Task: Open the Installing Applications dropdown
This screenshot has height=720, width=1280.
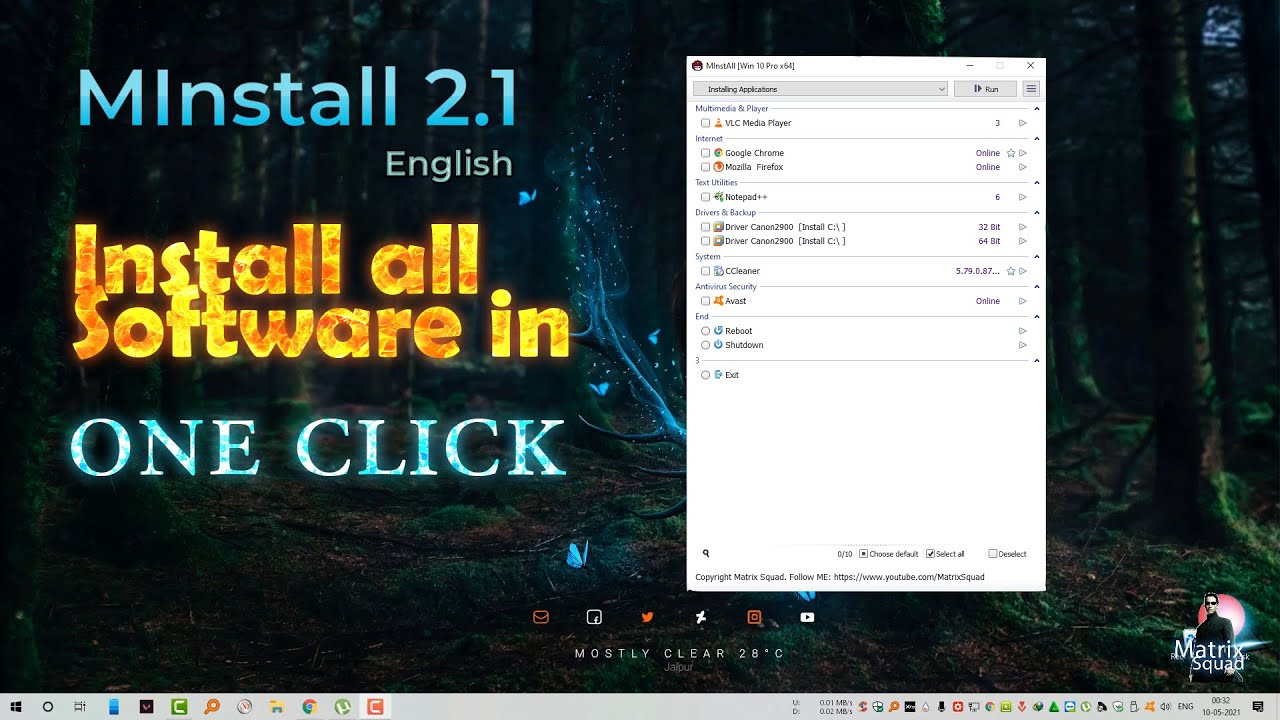Action: pos(820,89)
